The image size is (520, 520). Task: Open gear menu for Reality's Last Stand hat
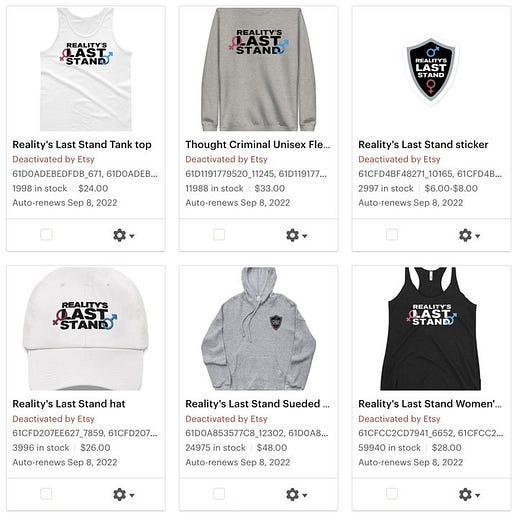124,495
